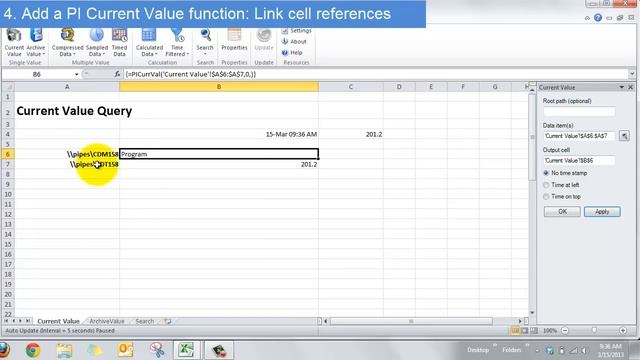The height and width of the screenshot is (360, 640).
Task: Click Apply in the Current Value pane
Action: tap(602, 211)
